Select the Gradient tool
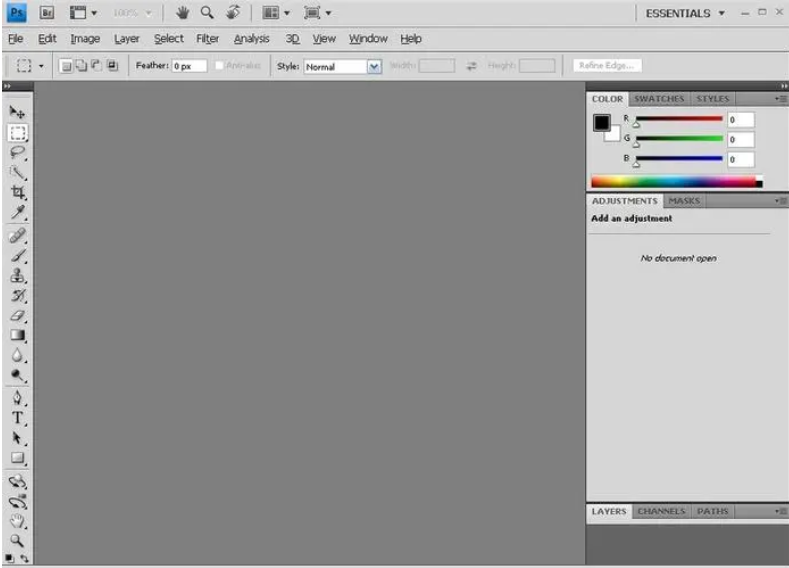 click(18, 335)
